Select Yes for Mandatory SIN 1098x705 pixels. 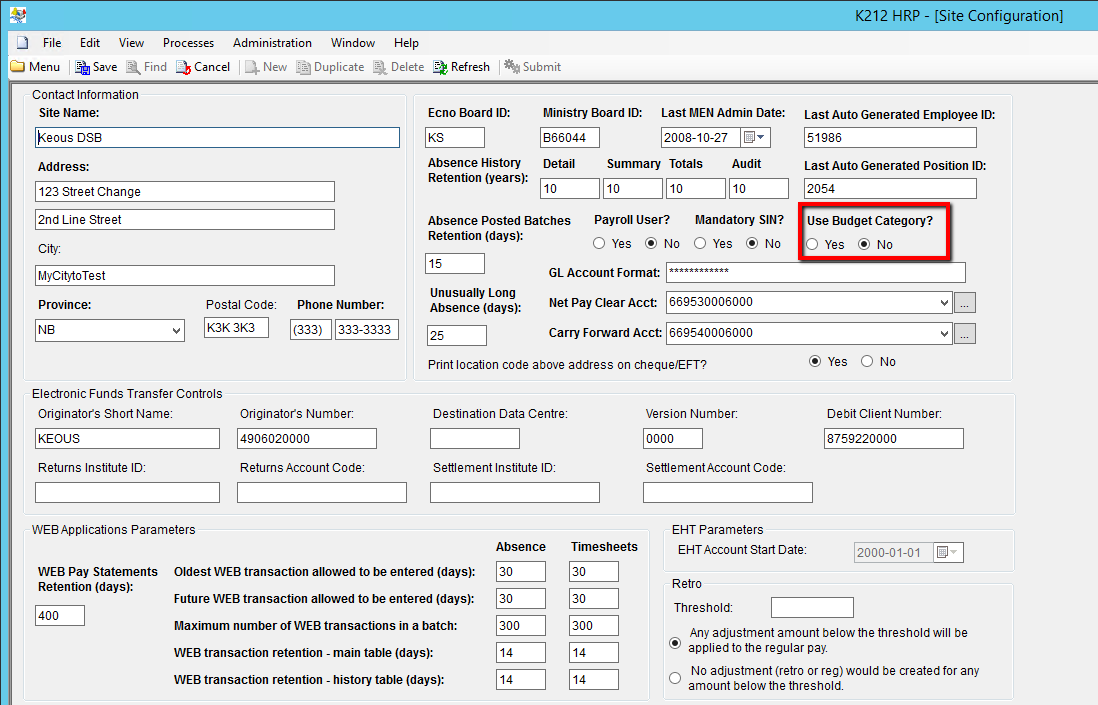point(701,244)
